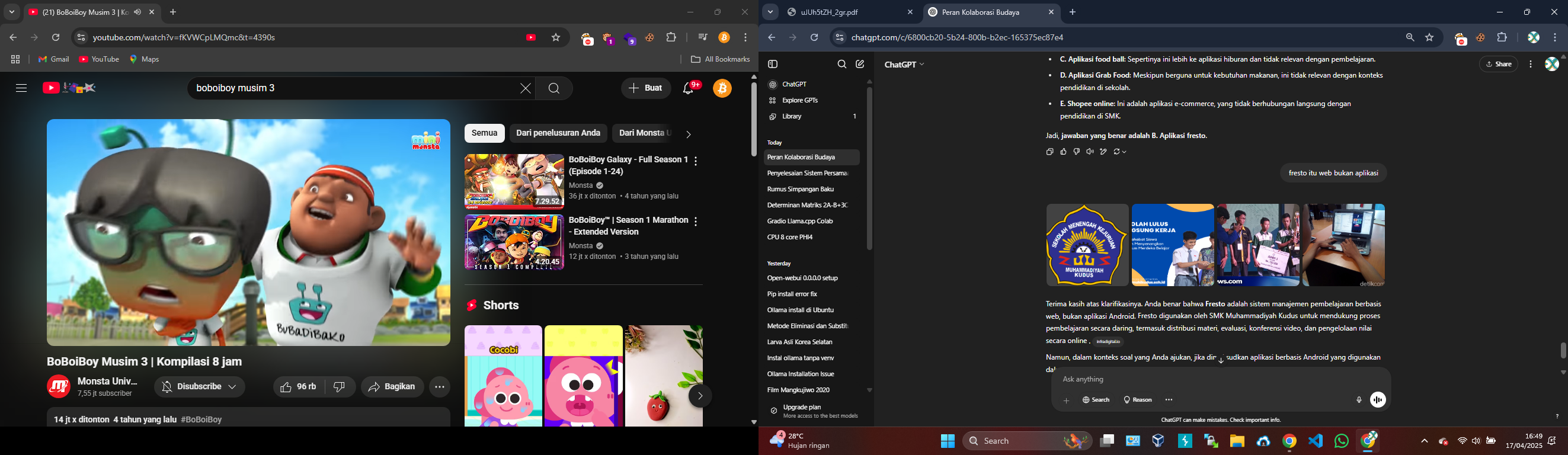This screenshot has width=1568, height=455.
Task: Click the YouTube search magnifier button
Action: tap(554, 89)
